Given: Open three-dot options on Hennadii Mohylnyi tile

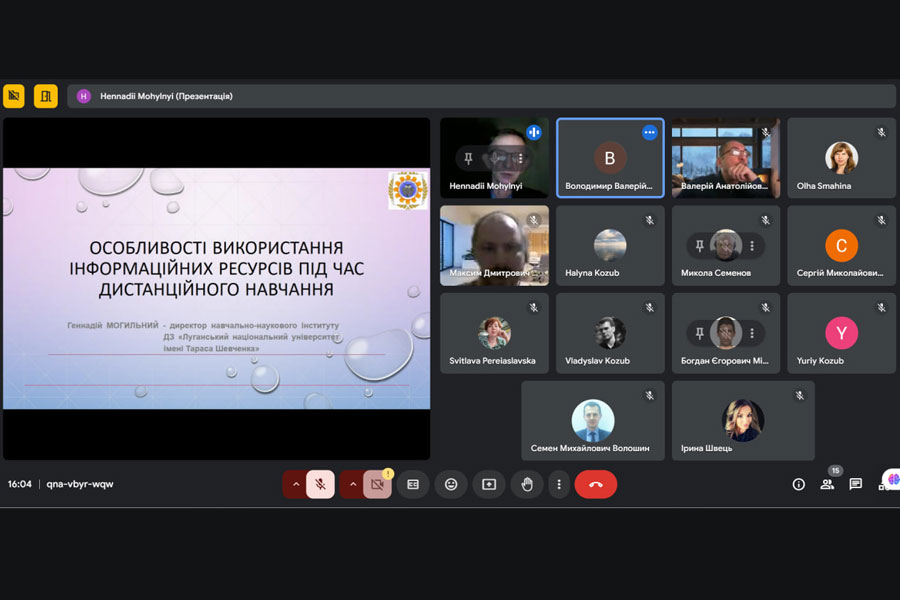Looking at the screenshot, I should pyautogui.click(x=520, y=158).
